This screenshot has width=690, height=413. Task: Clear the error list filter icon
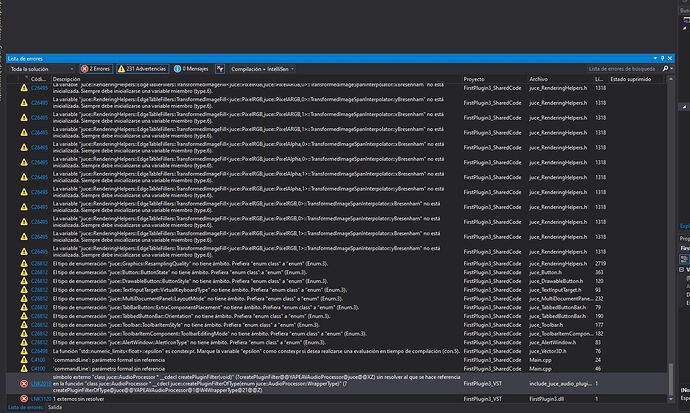click(220, 69)
